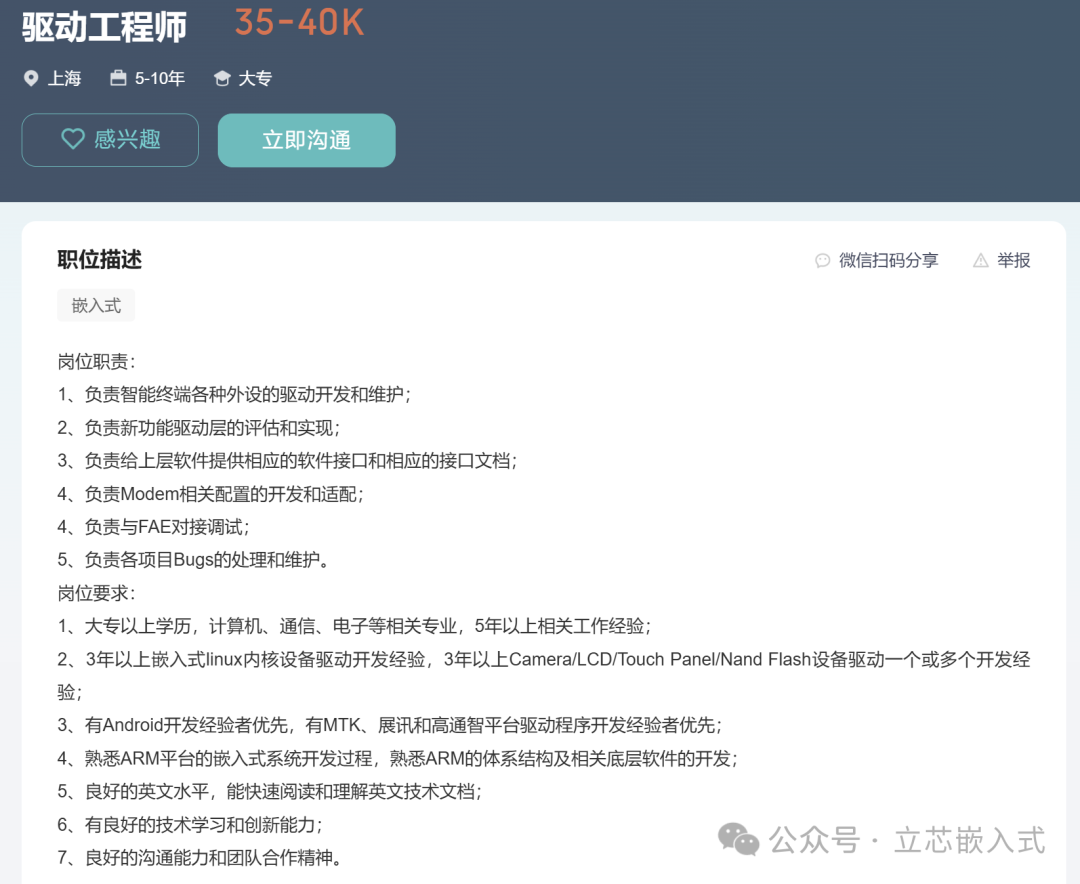This screenshot has width=1080, height=884.
Task: Click requirement 有良好的技术学习和创新能力
Action: pos(190,825)
